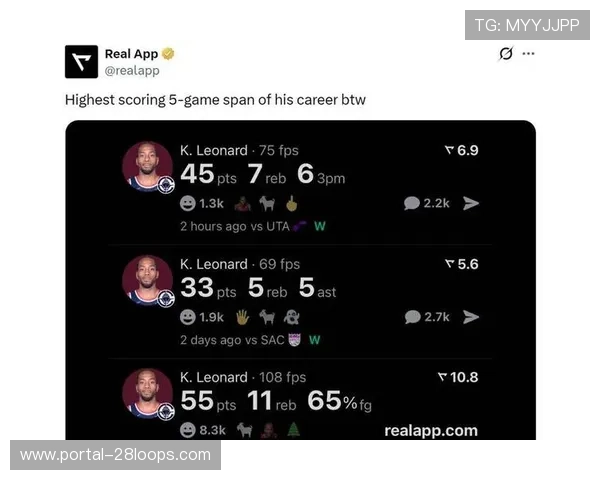Click the Real App profile avatar logo
The height and width of the screenshot is (480, 600).
(x=81, y=62)
